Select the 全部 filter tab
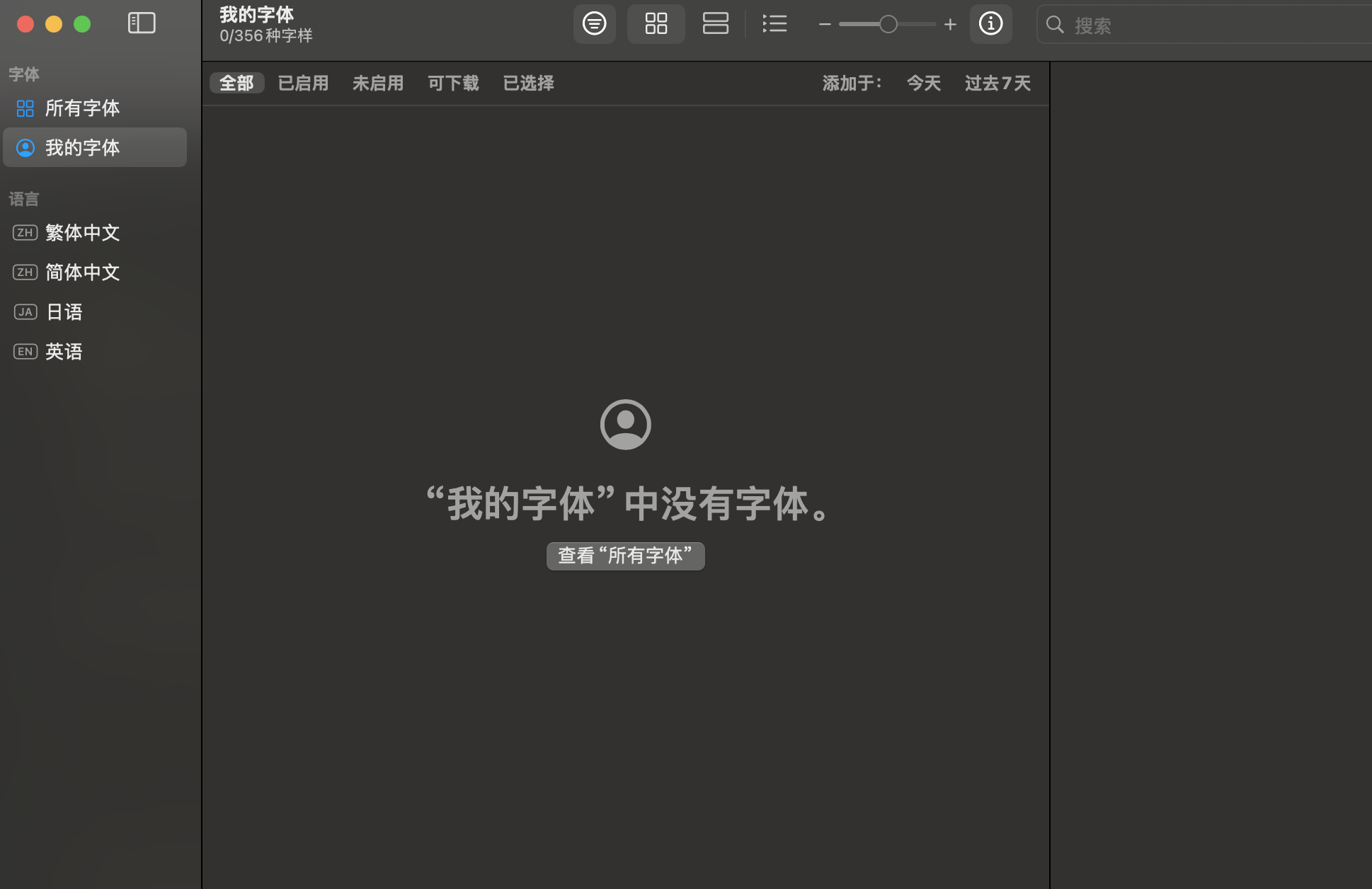Viewport: 1372px width, 889px height. point(236,84)
